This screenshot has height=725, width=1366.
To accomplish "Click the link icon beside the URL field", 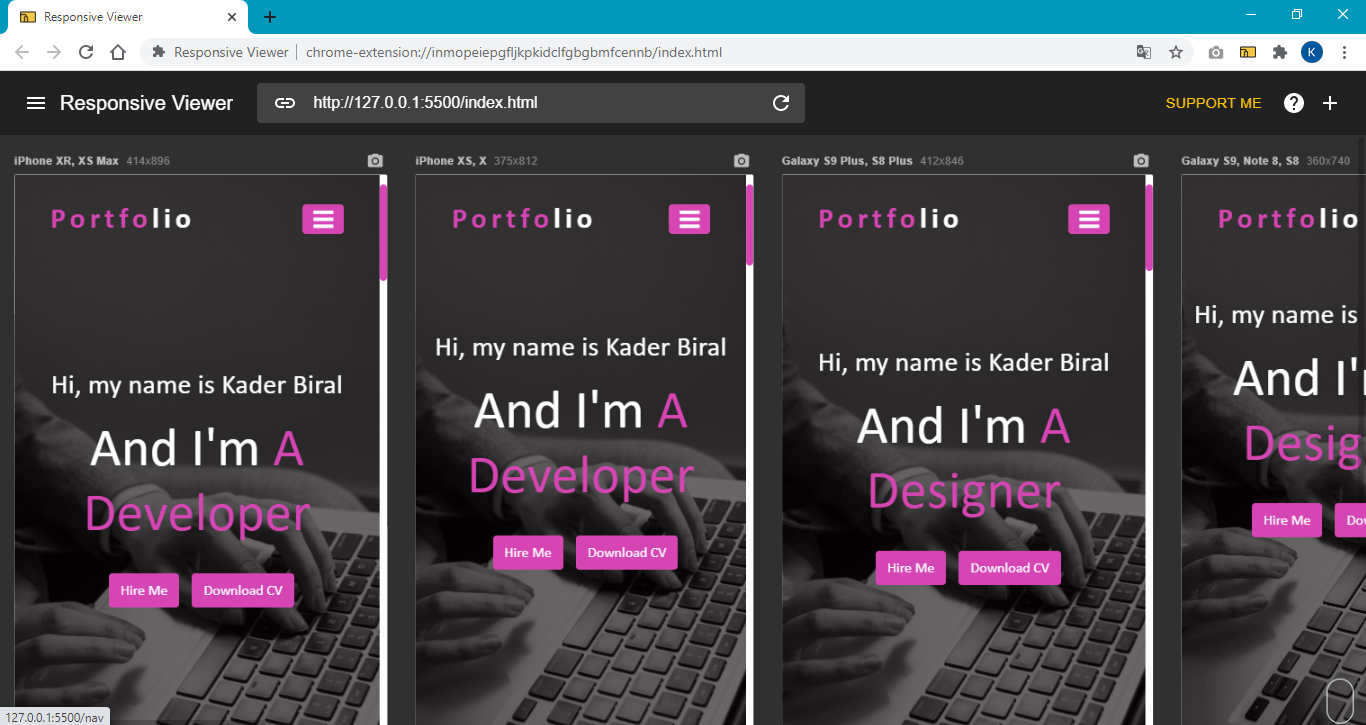I will (x=285, y=103).
